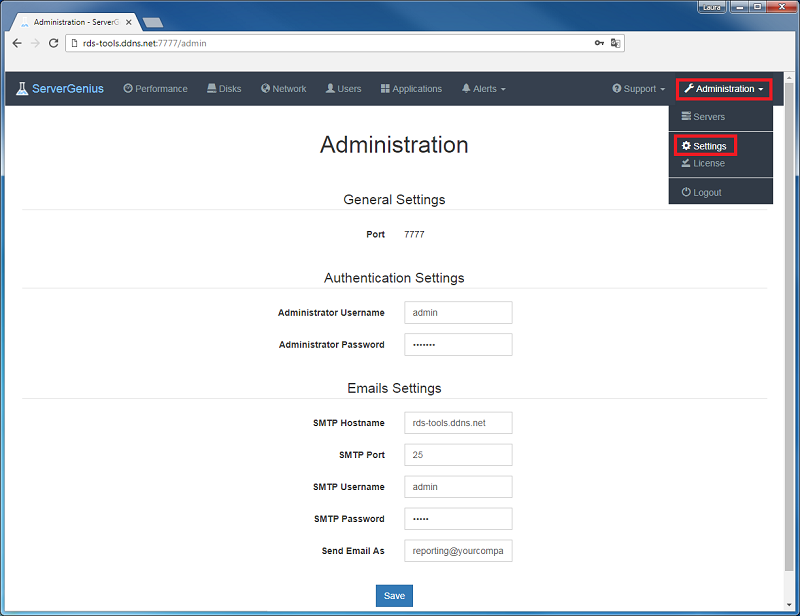Click the Send Email As field

pyautogui.click(x=458, y=551)
